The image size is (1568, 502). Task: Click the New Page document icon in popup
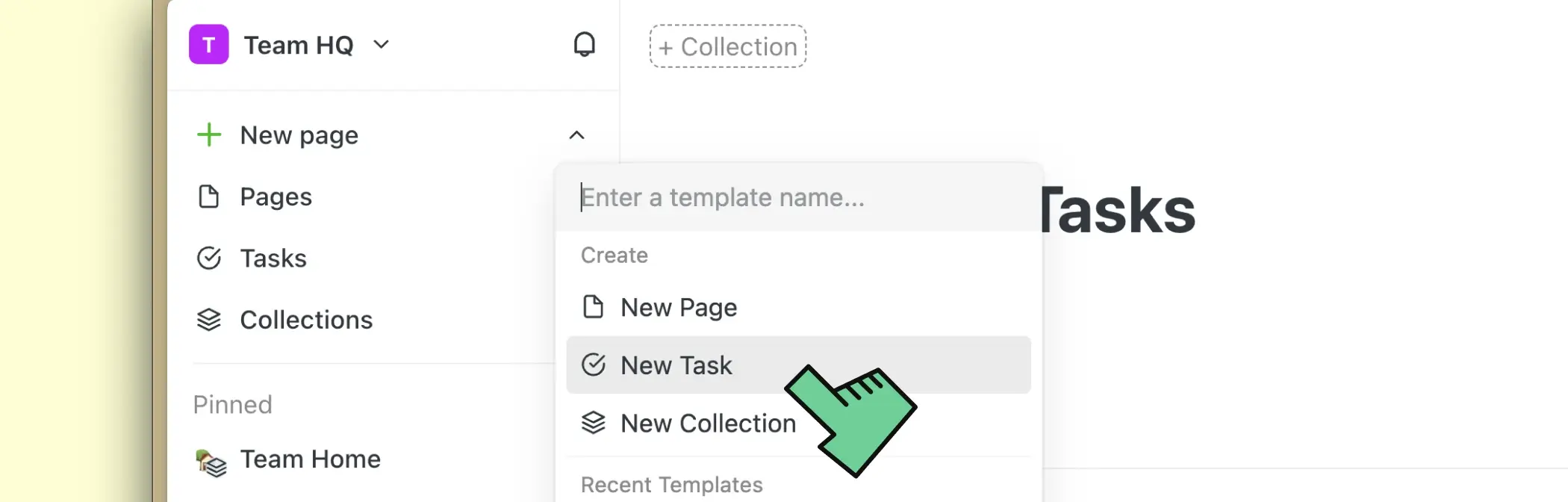click(593, 307)
